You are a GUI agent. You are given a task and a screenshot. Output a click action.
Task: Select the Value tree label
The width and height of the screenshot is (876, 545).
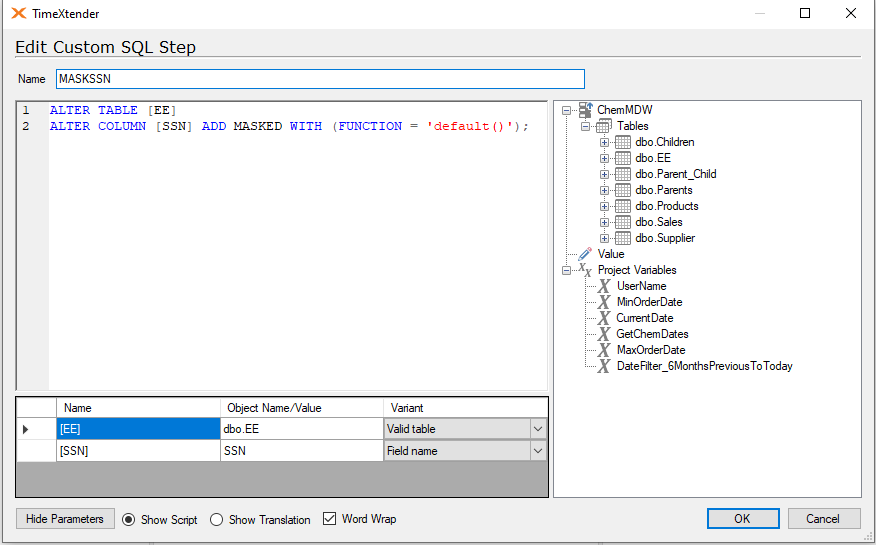point(611,254)
